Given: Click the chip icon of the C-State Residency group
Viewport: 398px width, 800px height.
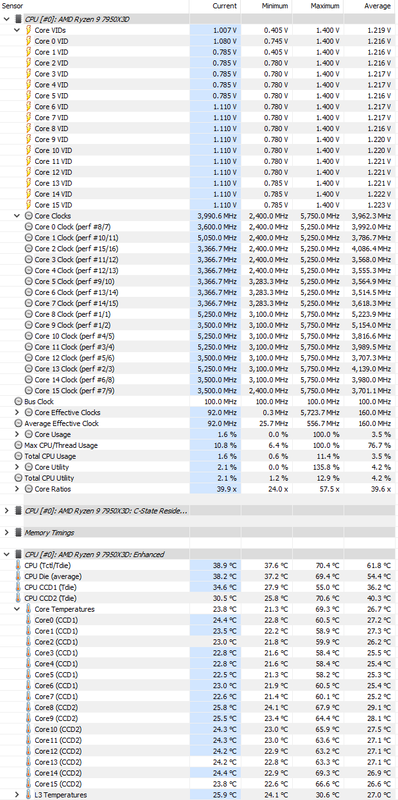Looking at the screenshot, I should tap(19, 511).
